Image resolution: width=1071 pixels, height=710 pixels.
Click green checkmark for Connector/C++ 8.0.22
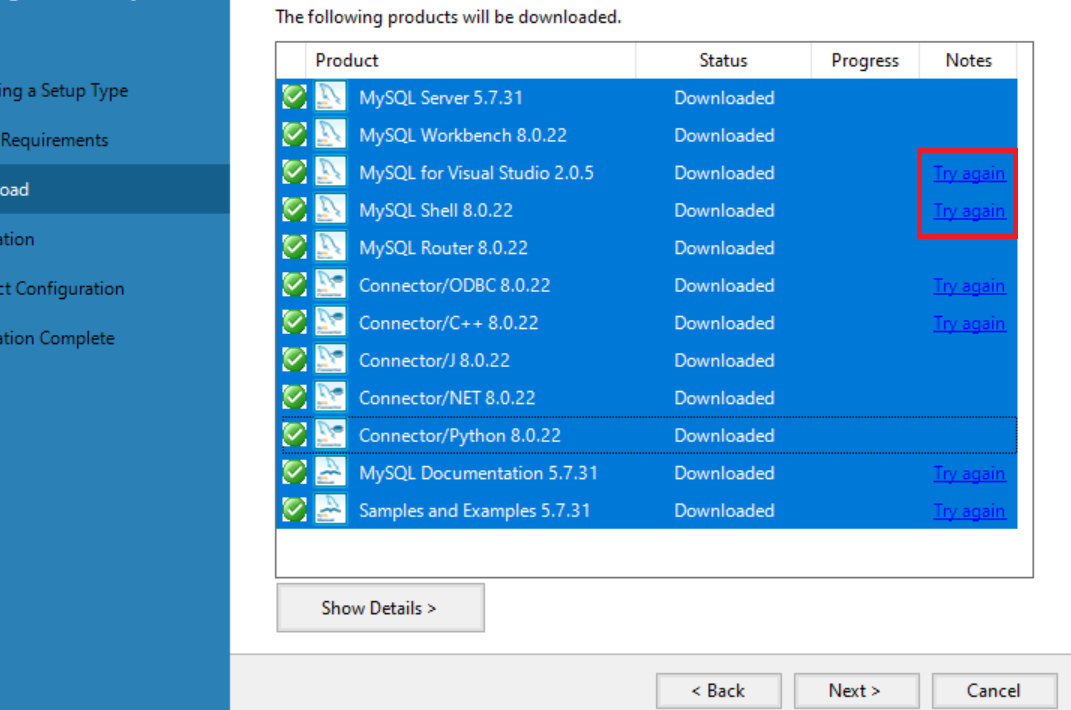(x=294, y=323)
